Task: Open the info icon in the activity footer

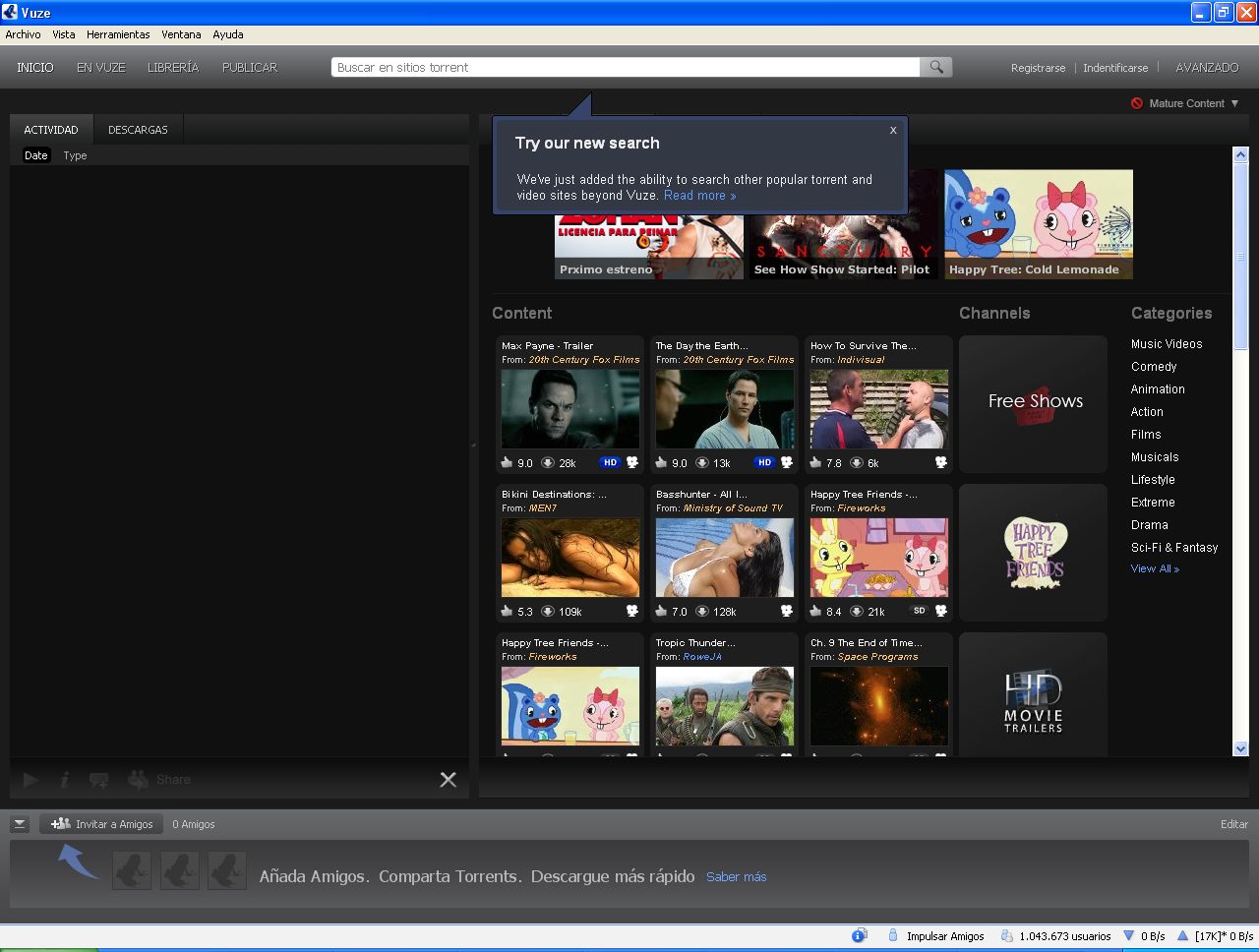Action: pos(65,780)
